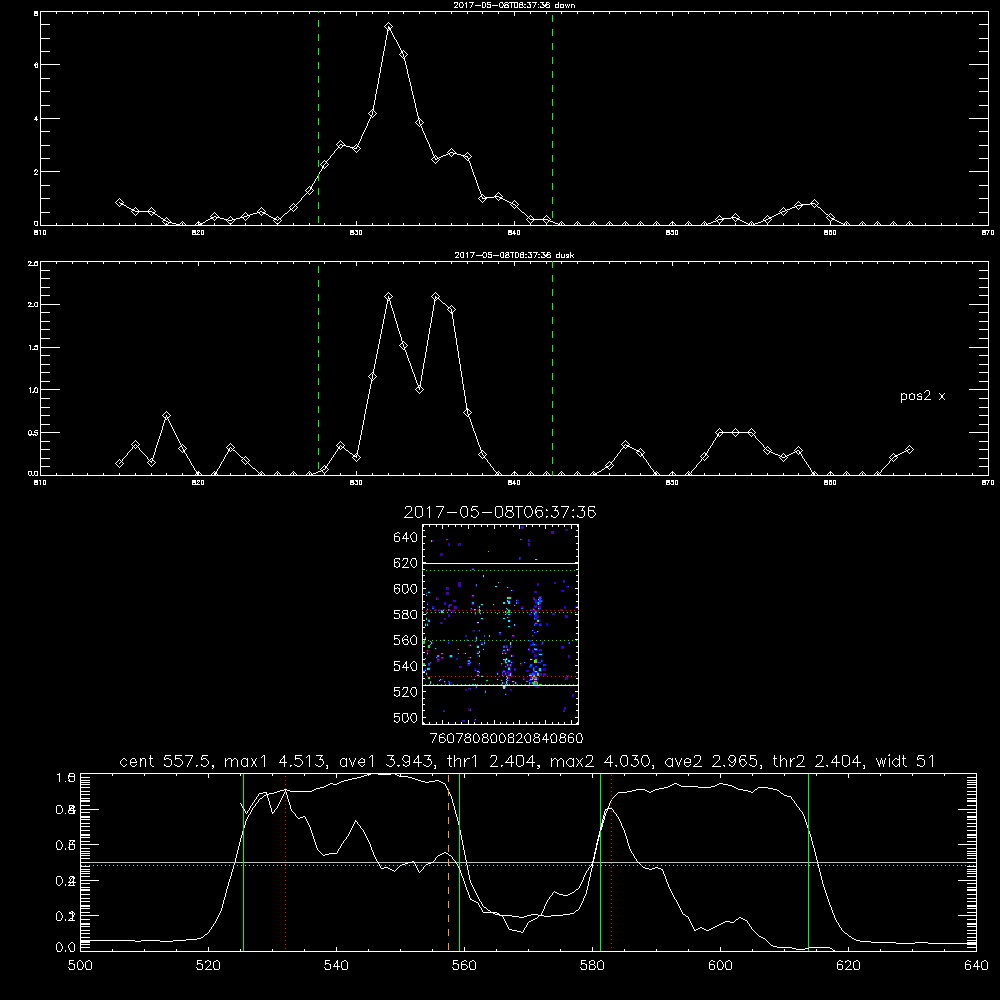This screenshot has width=1000, height=1000.
Task: Click the timestamp title above the small image
Action: tap(500, 512)
